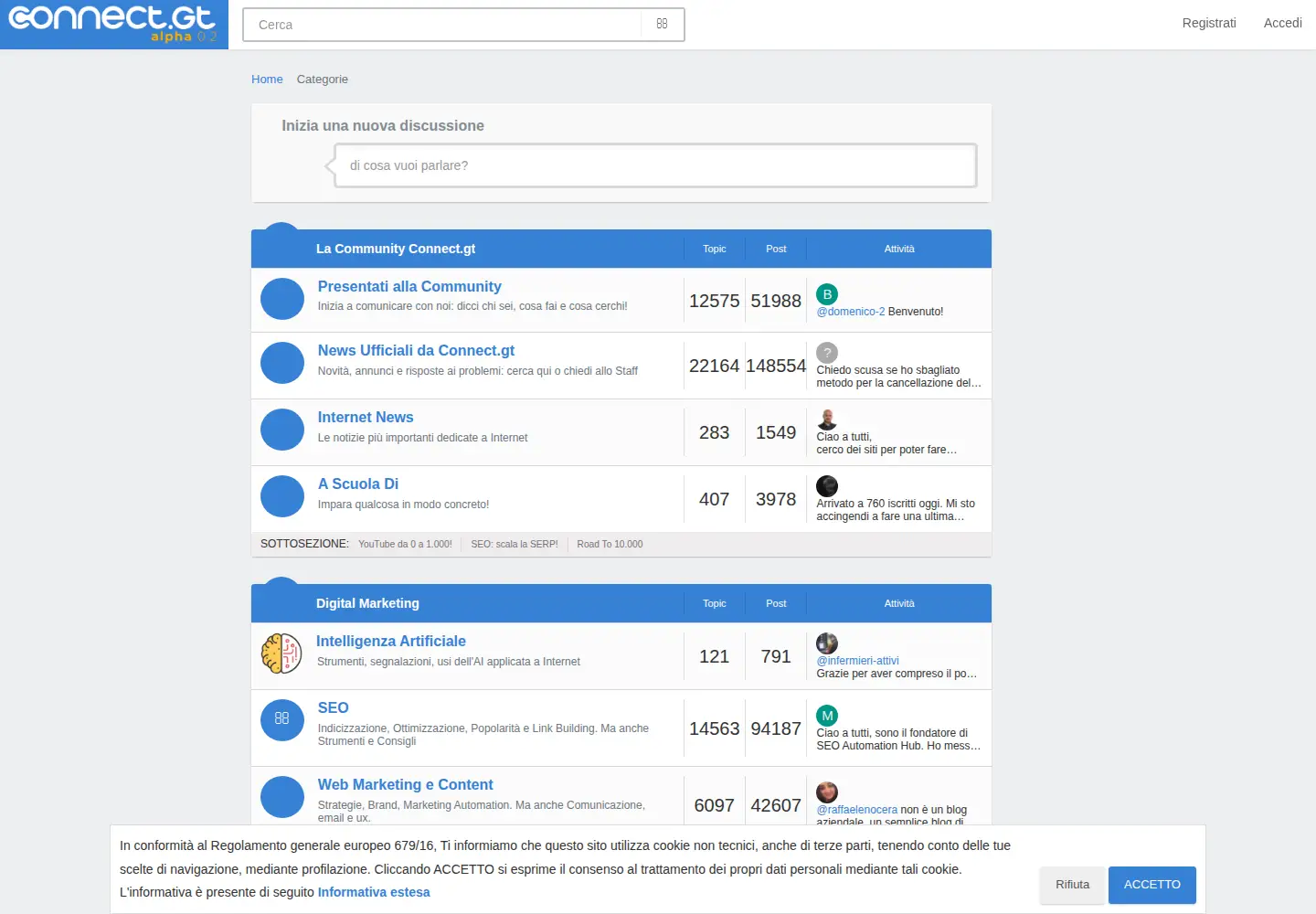
Task: Open @raffaelenocera user mention
Action: [x=856, y=810]
